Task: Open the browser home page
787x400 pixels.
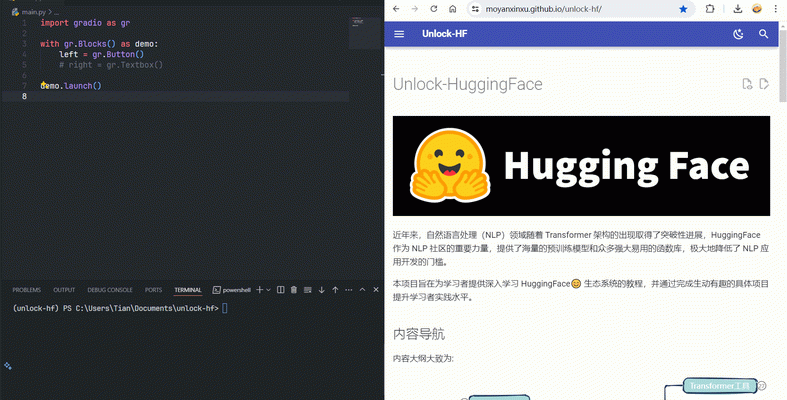Action: 453,9
